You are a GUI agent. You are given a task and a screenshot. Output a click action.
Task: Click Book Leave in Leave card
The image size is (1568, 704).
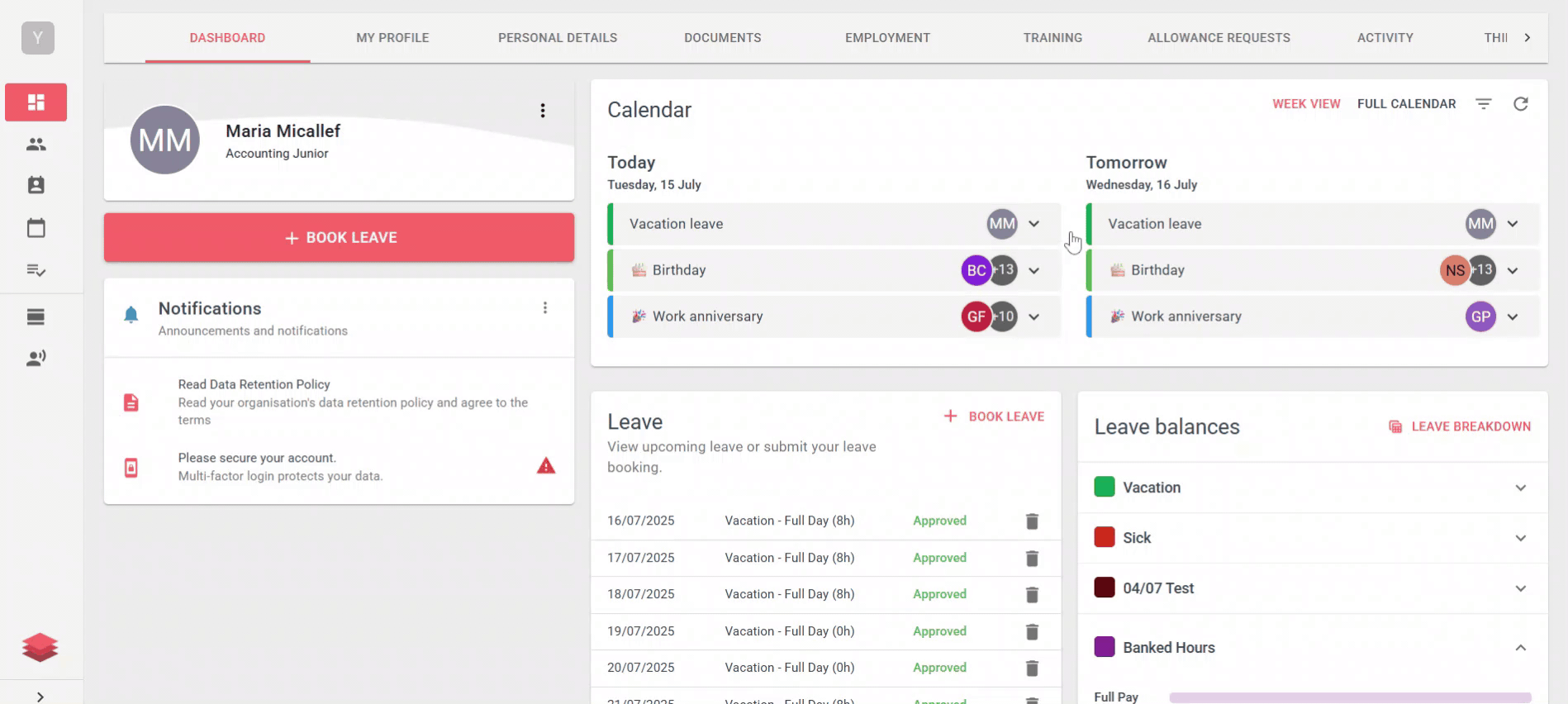tap(994, 416)
